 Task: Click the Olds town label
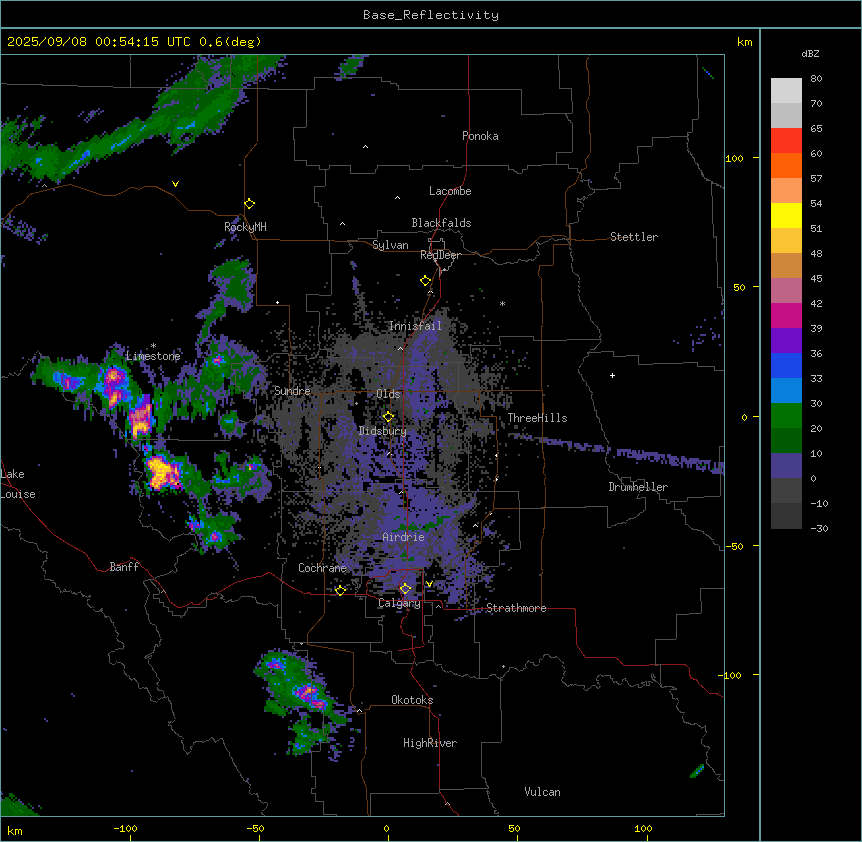pos(388,394)
